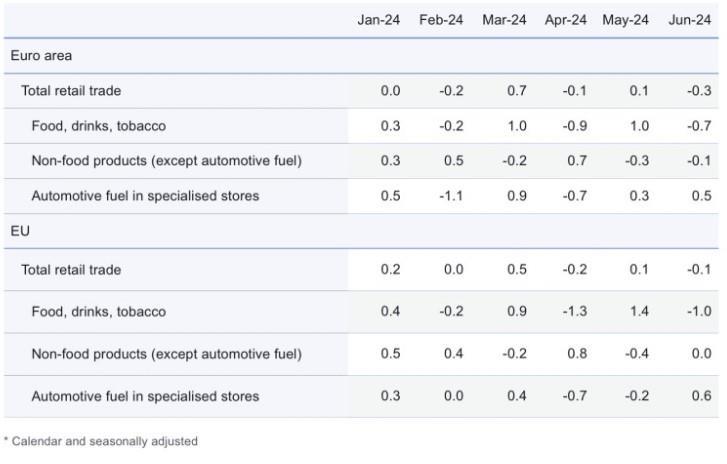
Task: Click EU 'Food, drinks, tobacco' row label
Action: coord(98,312)
